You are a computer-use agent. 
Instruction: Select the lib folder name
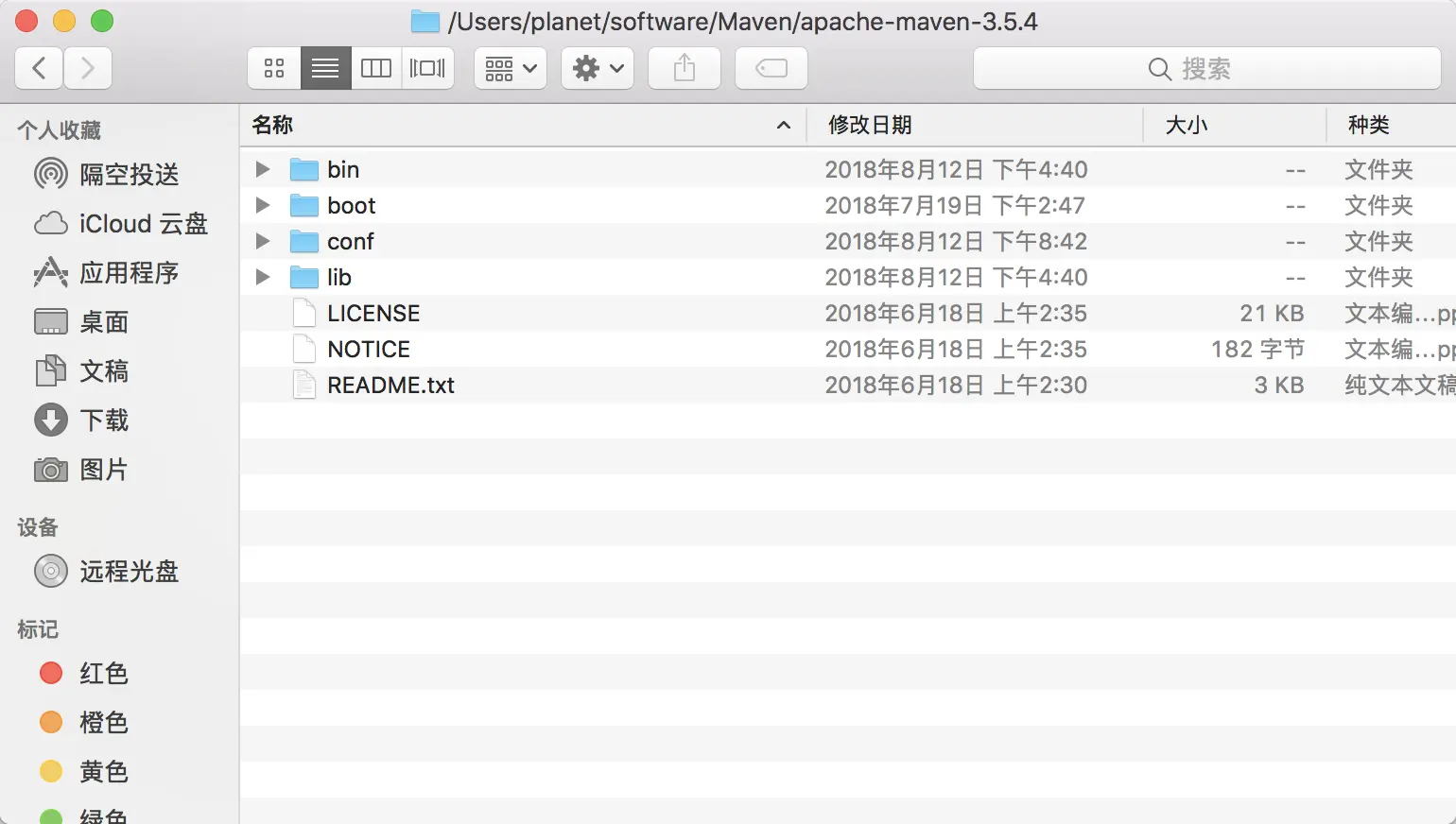pyautogui.click(x=339, y=277)
